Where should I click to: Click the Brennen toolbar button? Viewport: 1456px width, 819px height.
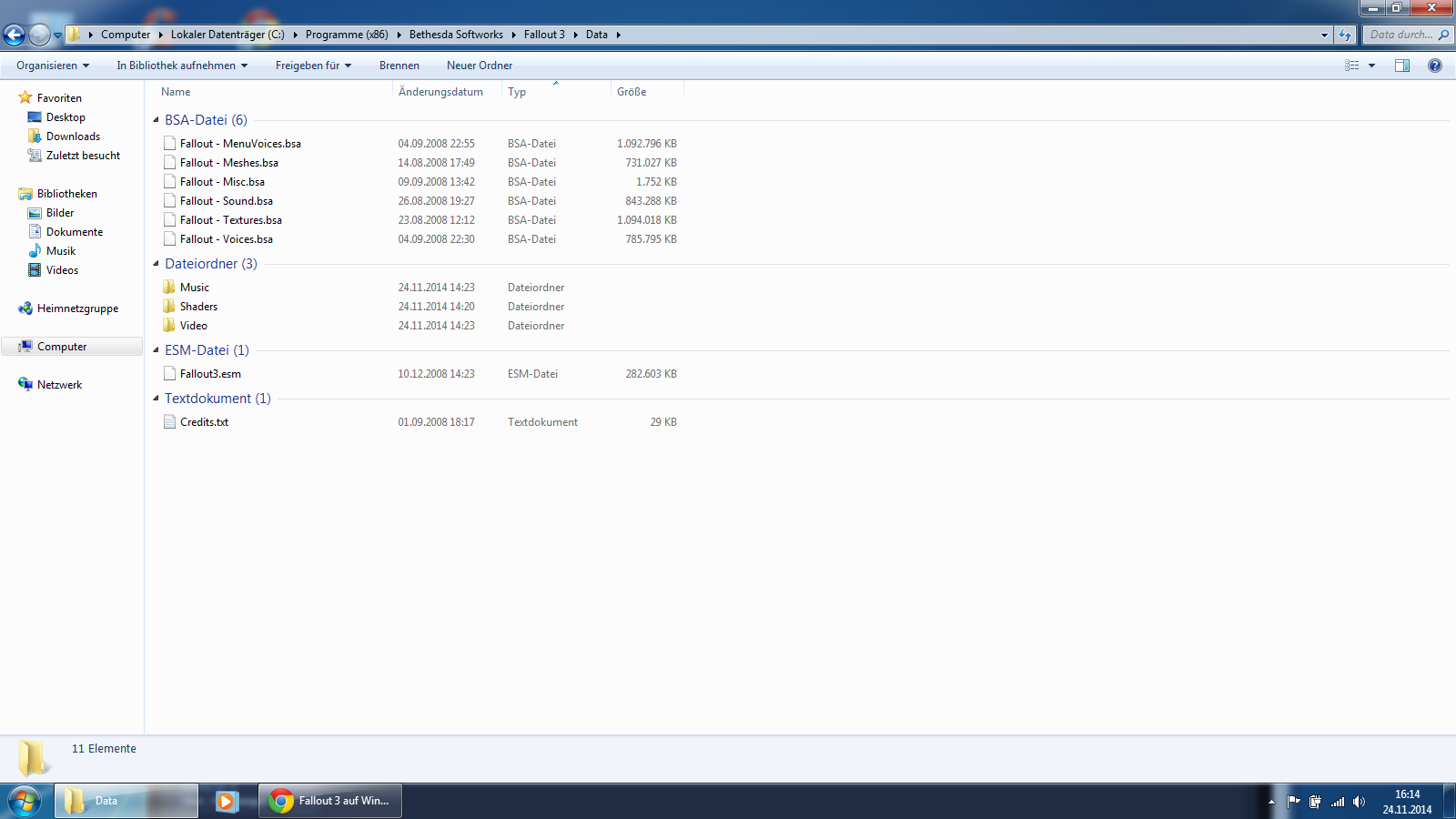399,66
